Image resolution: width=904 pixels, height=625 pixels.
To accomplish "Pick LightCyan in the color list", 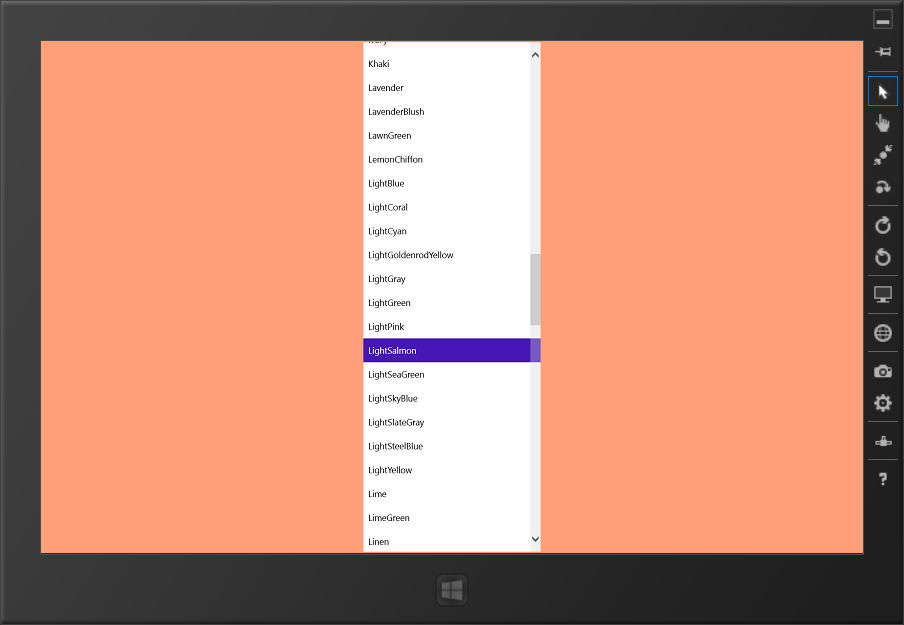I will 446,231.
